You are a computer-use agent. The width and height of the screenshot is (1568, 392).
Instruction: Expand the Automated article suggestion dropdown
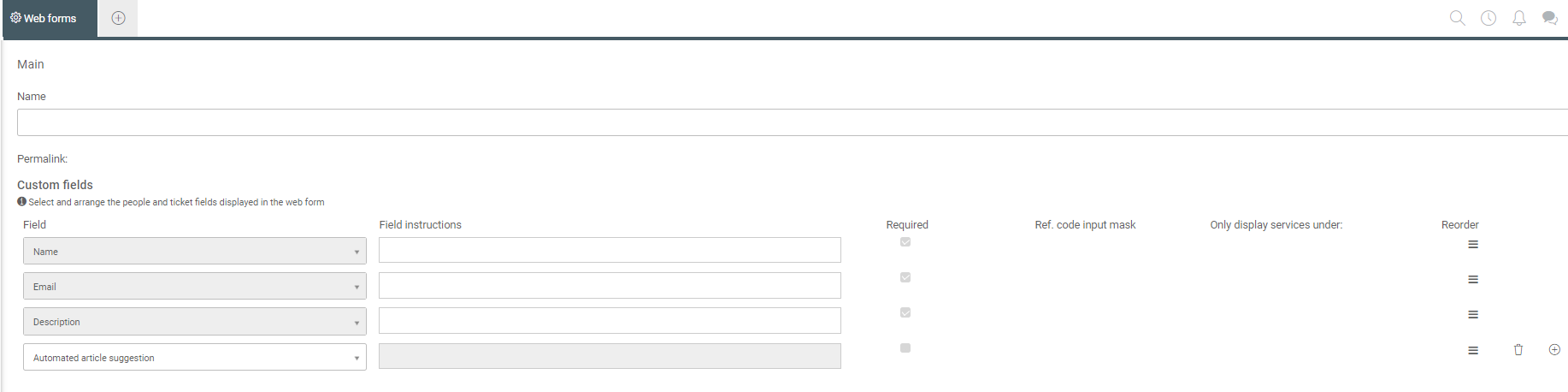tap(195, 357)
